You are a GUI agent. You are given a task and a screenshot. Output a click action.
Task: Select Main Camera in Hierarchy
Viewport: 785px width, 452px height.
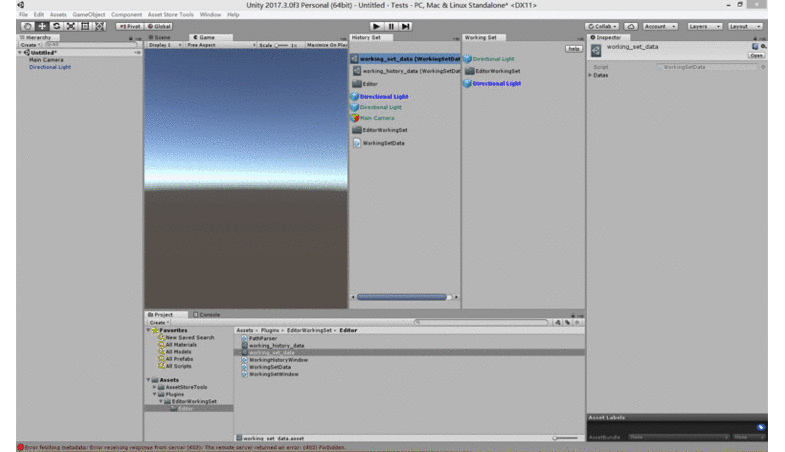(46, 60)
